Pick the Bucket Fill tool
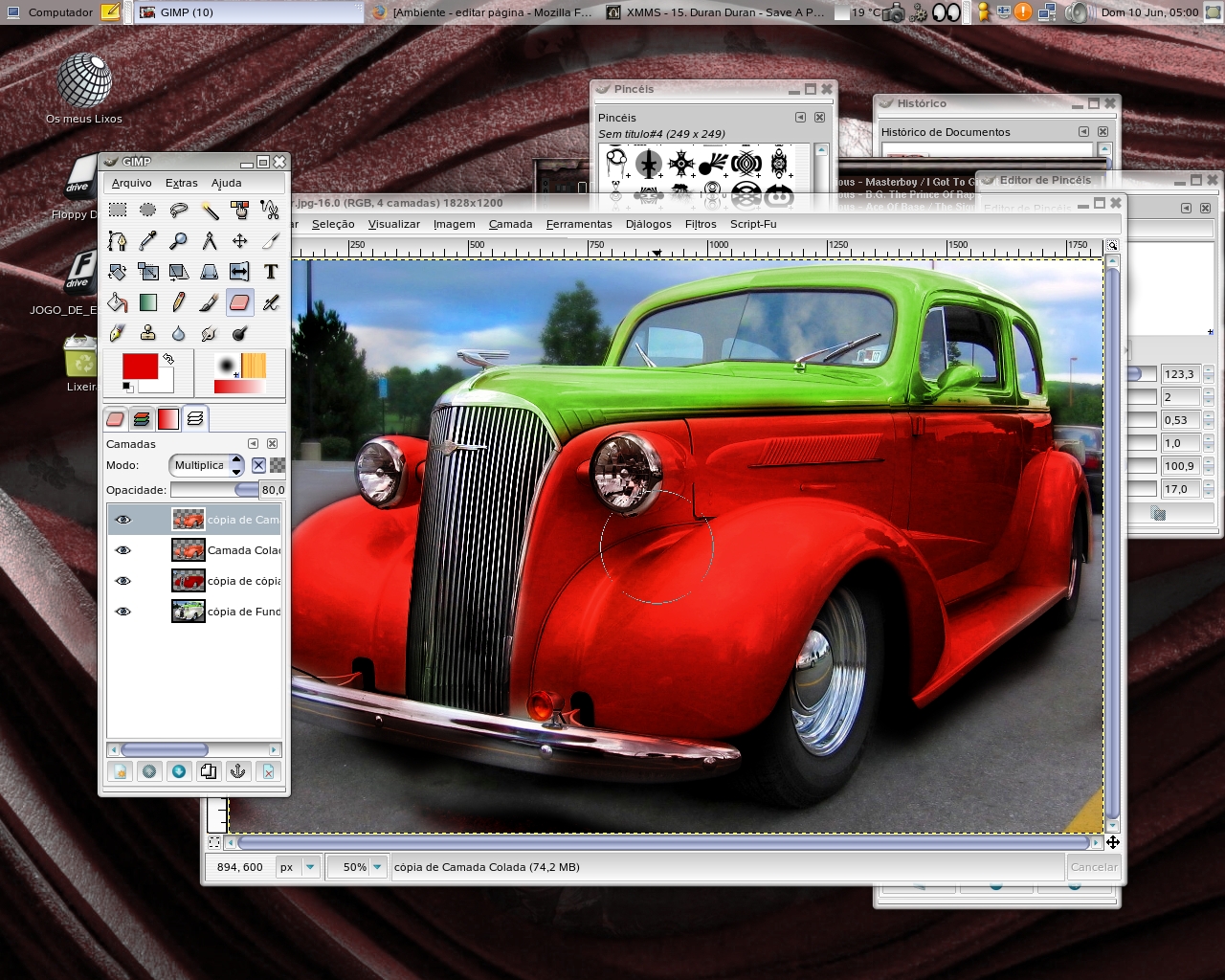This screenshot has width=1225, height=980. pyautogui.click(x=118, y=302)
